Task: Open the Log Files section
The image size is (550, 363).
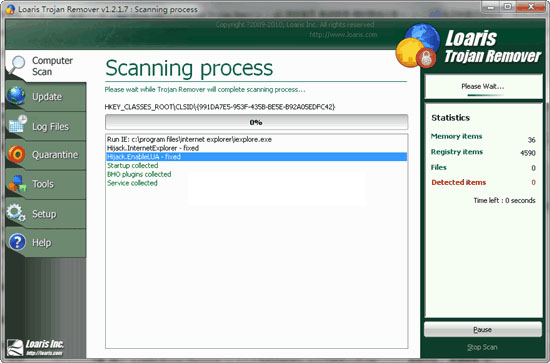Action: 46,126
